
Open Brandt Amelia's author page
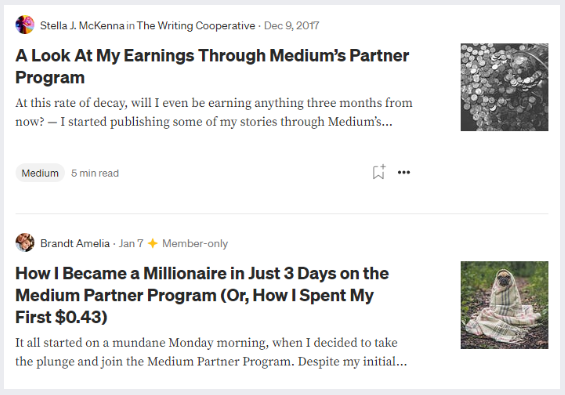coord(75,243)
